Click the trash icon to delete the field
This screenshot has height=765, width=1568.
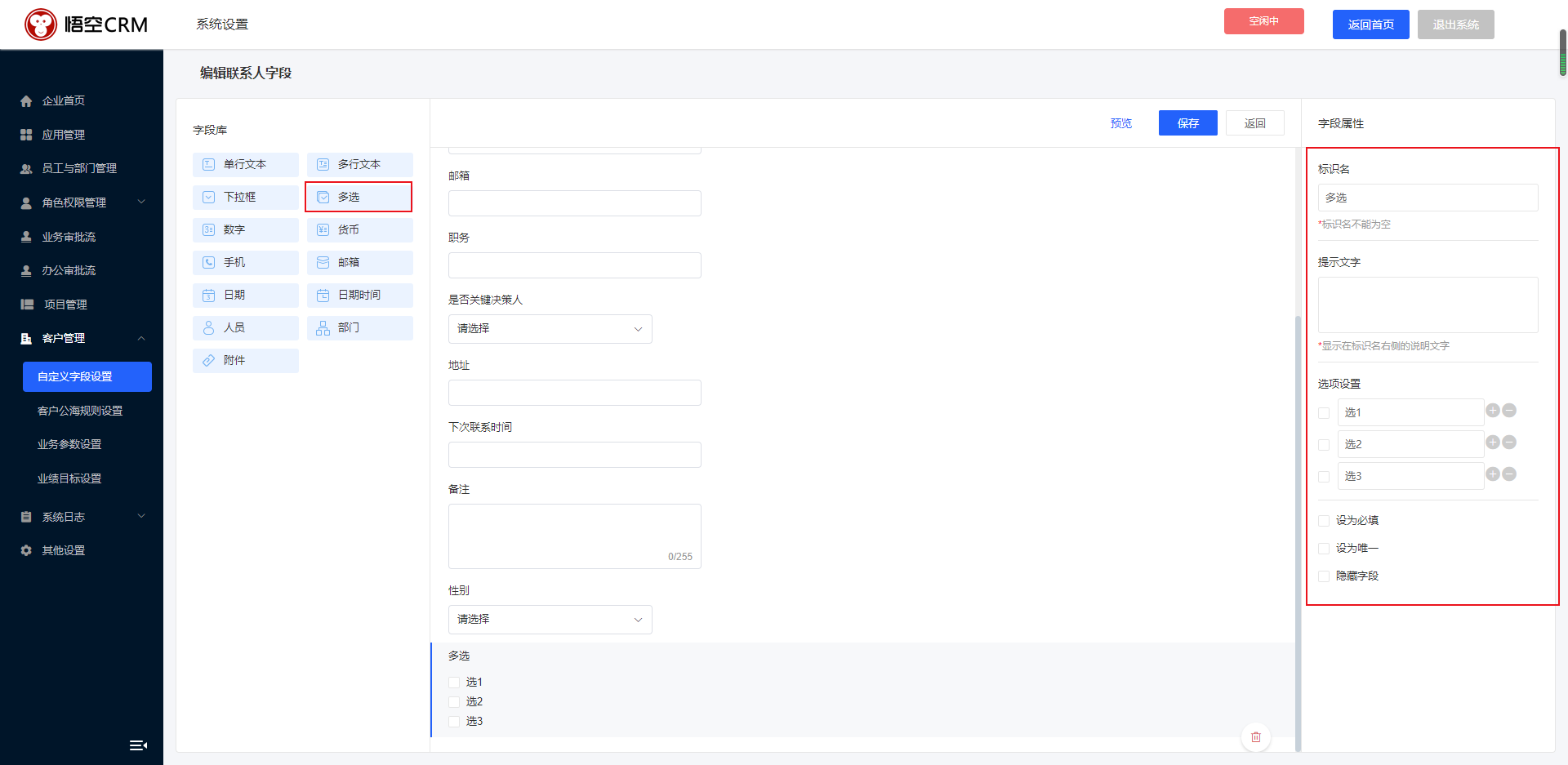(x=1255, y=736)
